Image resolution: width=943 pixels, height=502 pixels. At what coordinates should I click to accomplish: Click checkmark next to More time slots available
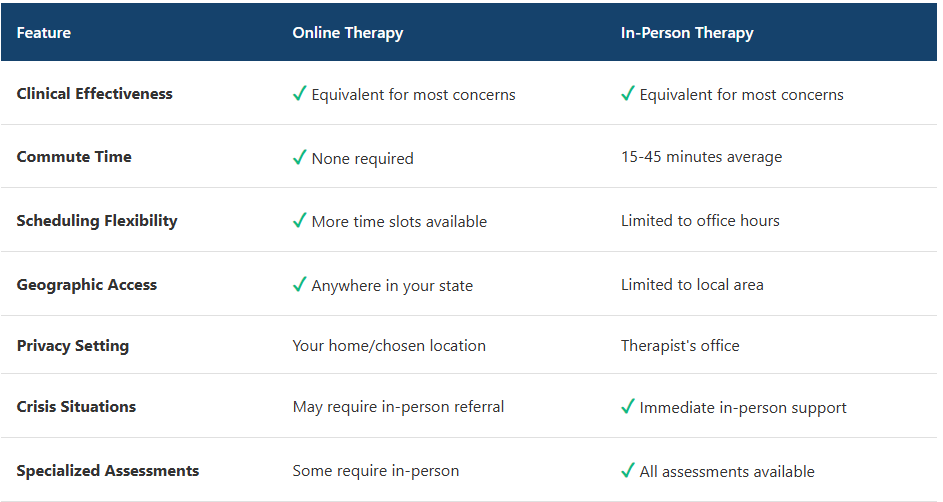(x=299, y=220)
